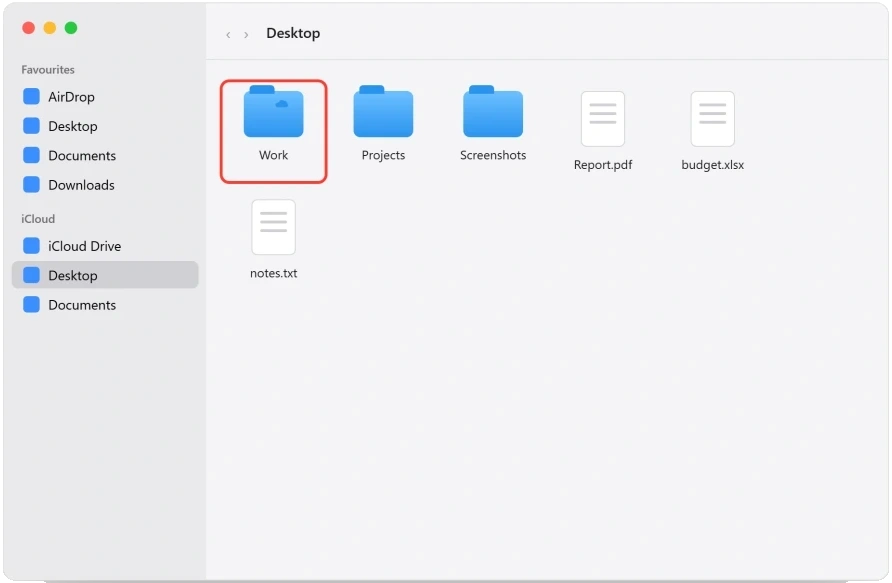Click the Work folder name label
The width and height of the screenshot is (892, 583).
[274, 155]
